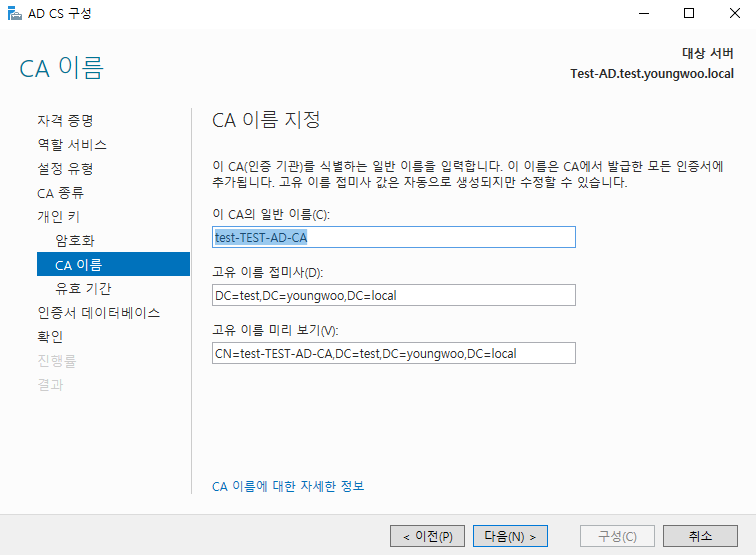Click the 이 CA의 일반 이름(C) label
Viewport: 756px width, 555px height.
click(271, 215)
